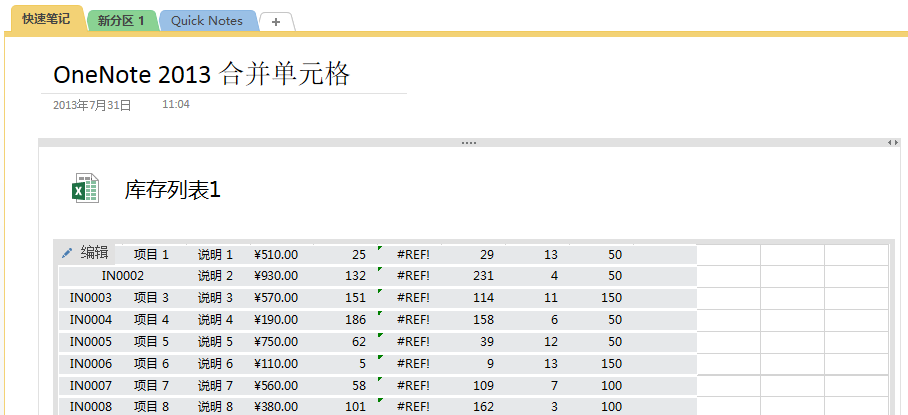This screenshot has height=415, width=908.
Task: Select cell IN0005
Action: [91, 342]
